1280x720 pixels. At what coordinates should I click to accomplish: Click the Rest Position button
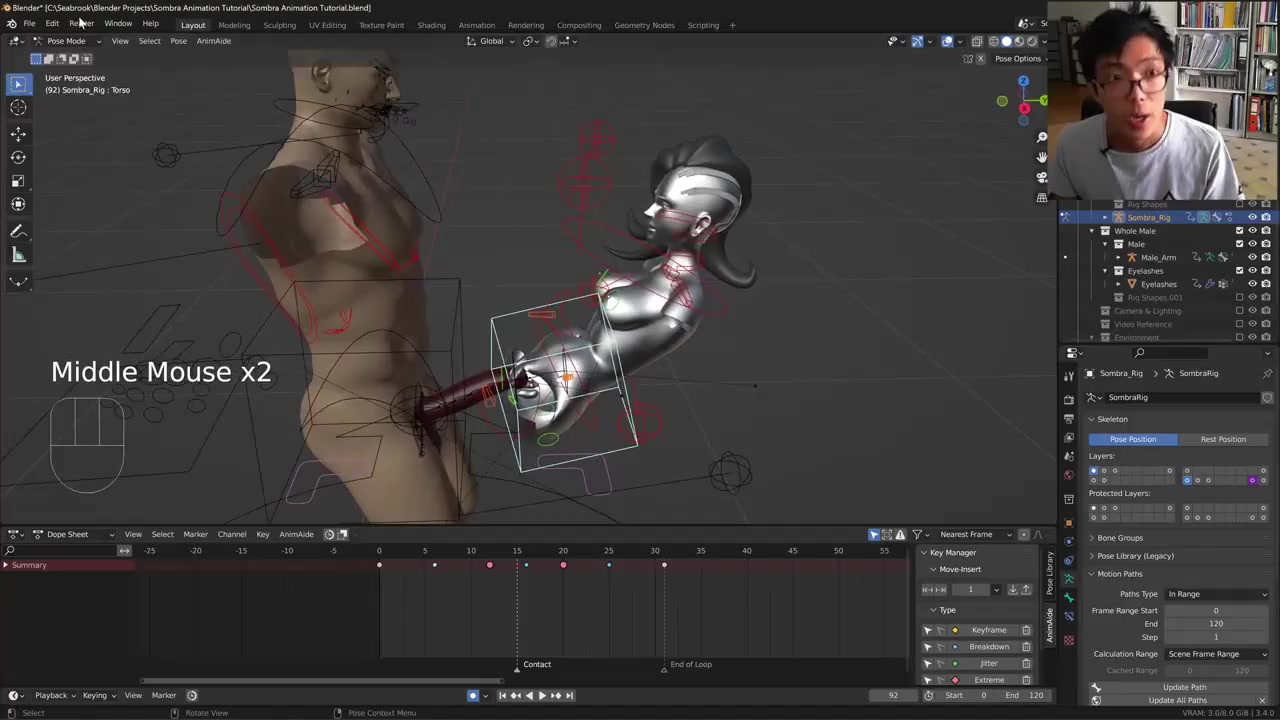click(x=1222, y=439)
